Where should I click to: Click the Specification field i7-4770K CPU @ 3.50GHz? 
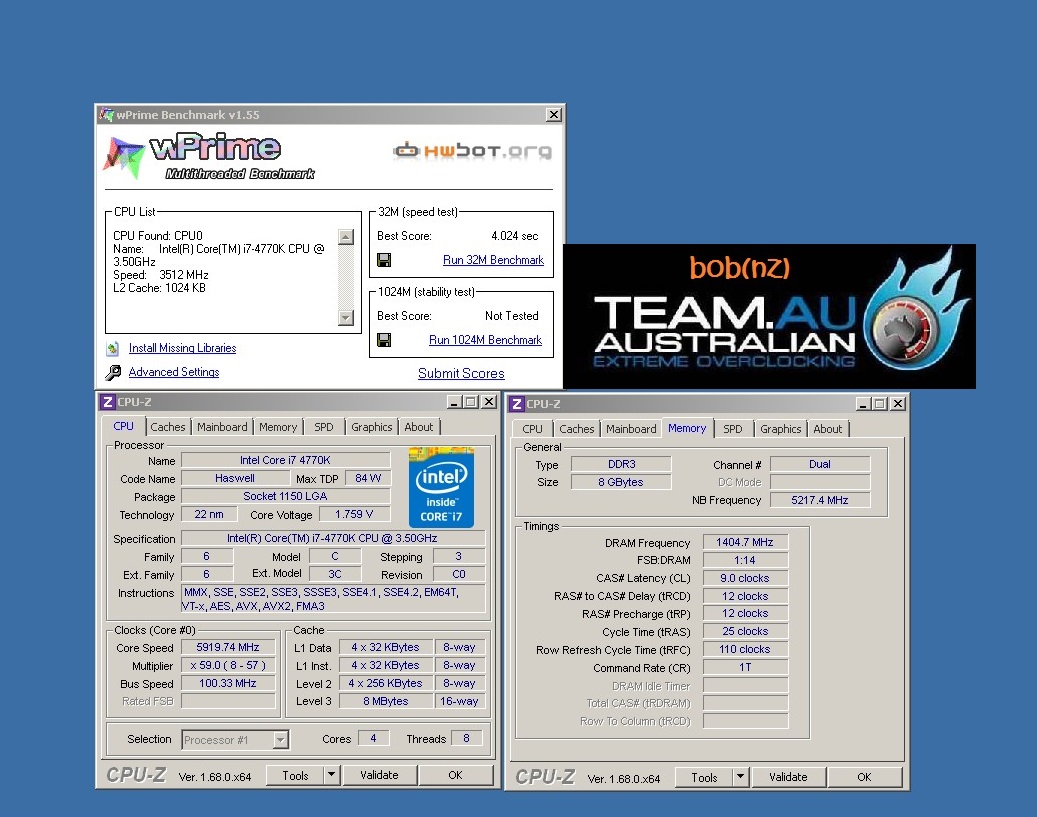pyautogui.click(x=332, y=538)
